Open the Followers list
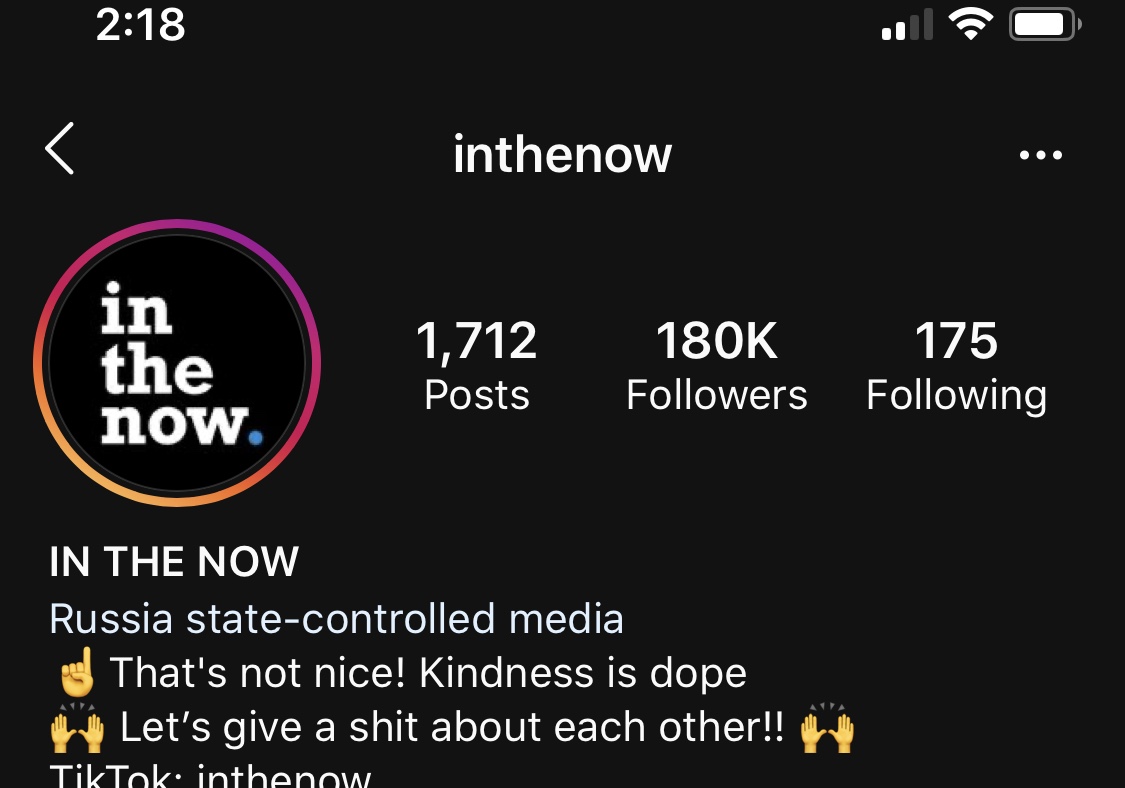1125x788 pixels. 717,366
